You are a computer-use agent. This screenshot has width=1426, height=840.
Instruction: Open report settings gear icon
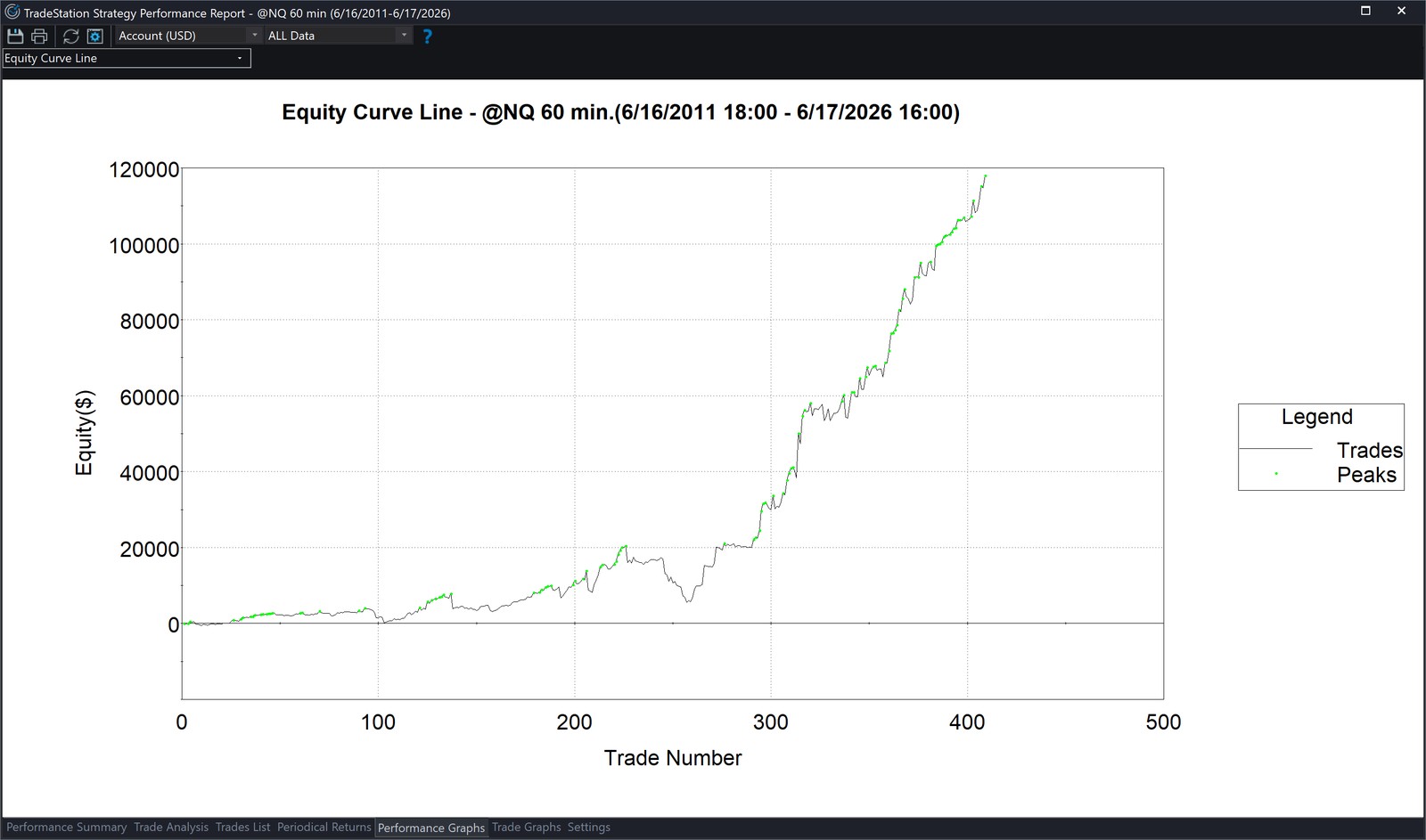click(x=95, y=36)
